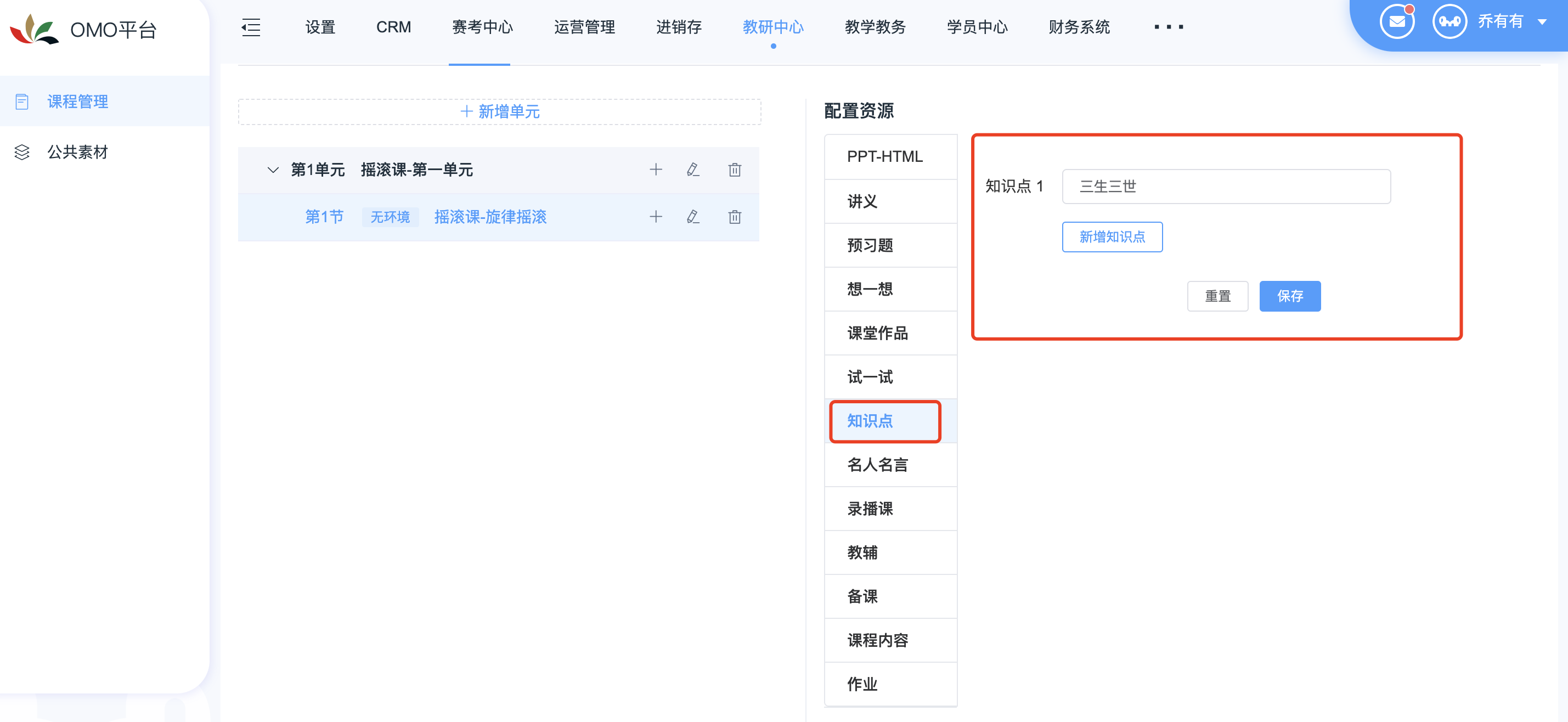Open the 进销存 top menu
Screen dimensions: 1568x722
click(679, 27)
